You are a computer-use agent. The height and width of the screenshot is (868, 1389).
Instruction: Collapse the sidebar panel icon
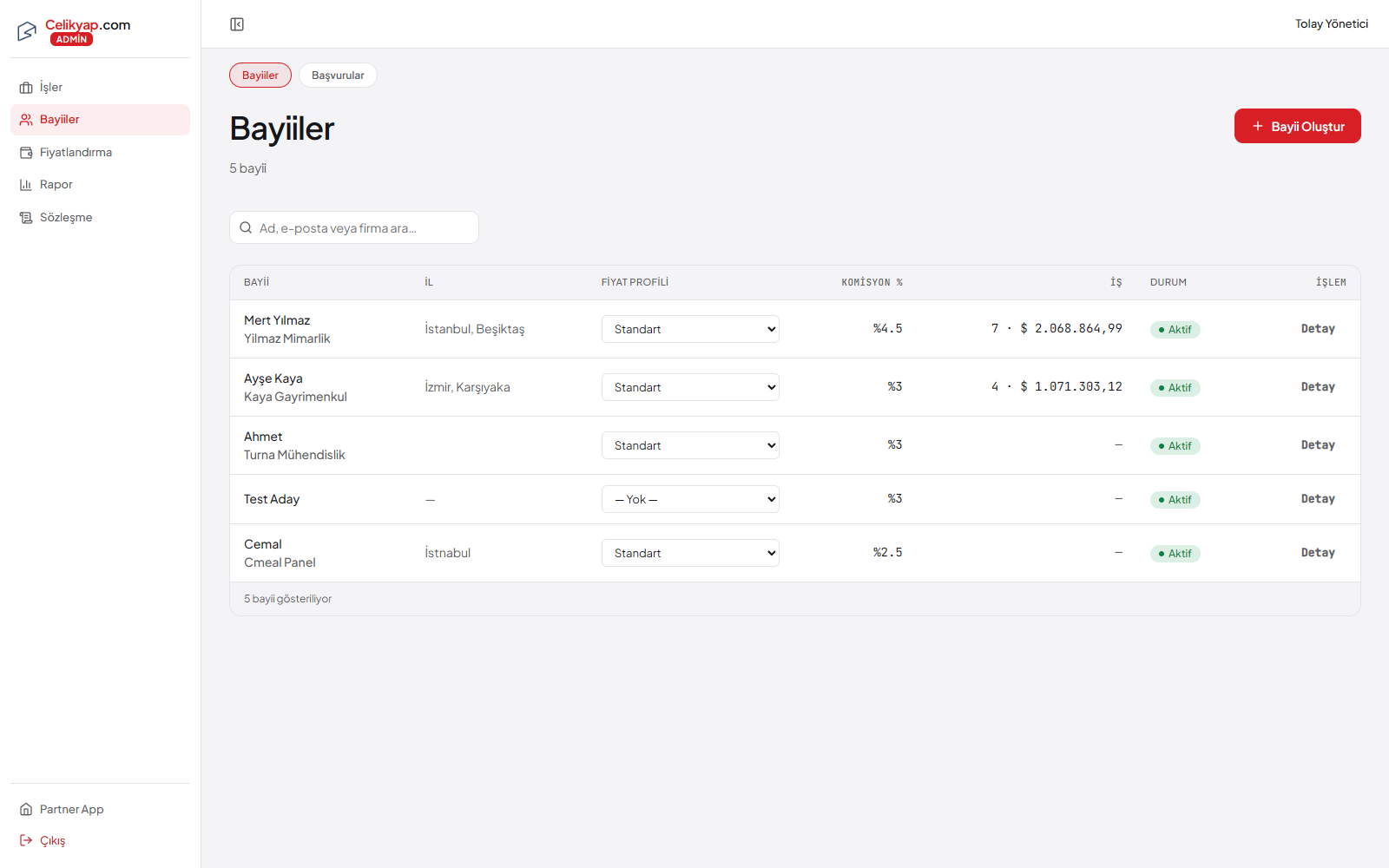point(237,24)
